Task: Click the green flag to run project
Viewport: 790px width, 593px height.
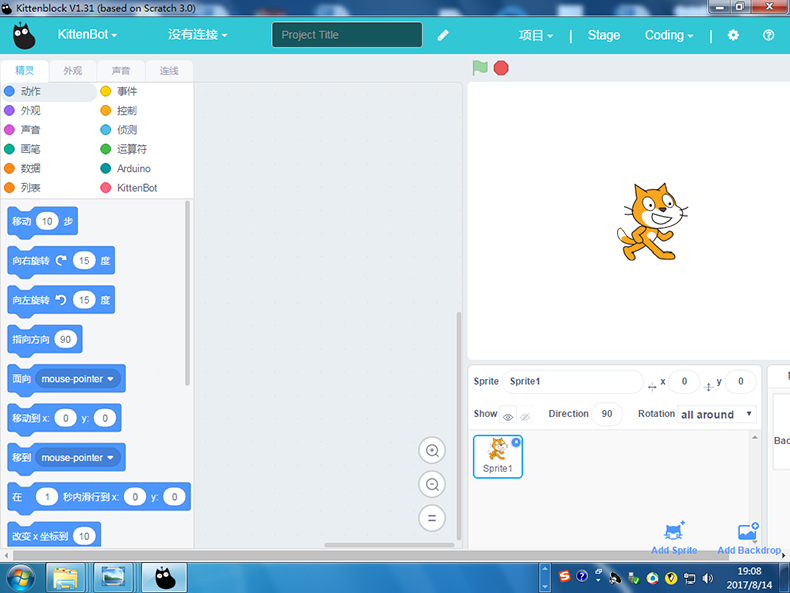Action: tap(480, 68)
